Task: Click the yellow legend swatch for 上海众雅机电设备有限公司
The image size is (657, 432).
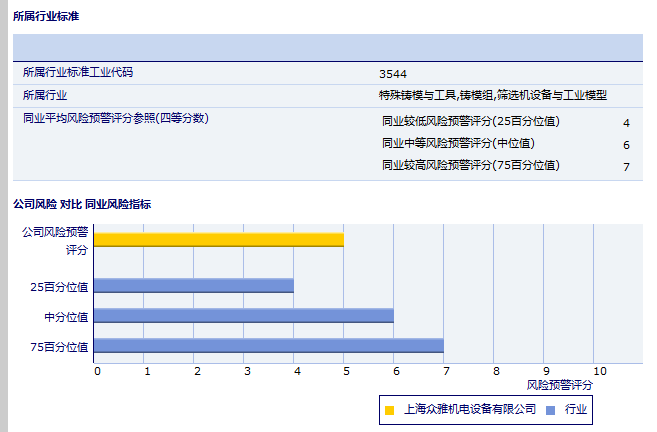Action: [x=390, y=409]
